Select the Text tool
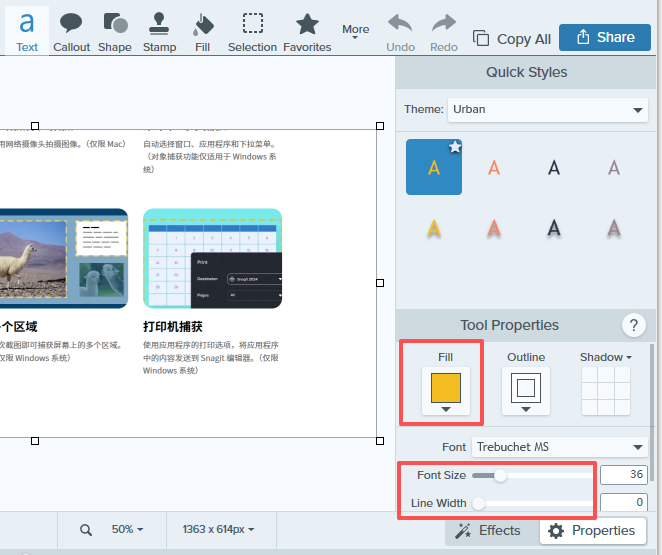 [27, 32]
